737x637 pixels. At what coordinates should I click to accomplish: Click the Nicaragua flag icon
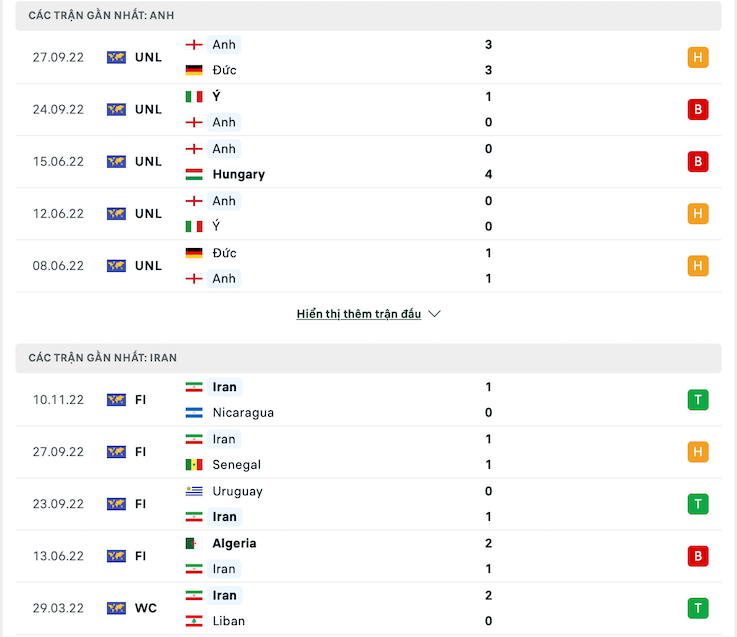[194, 413]
